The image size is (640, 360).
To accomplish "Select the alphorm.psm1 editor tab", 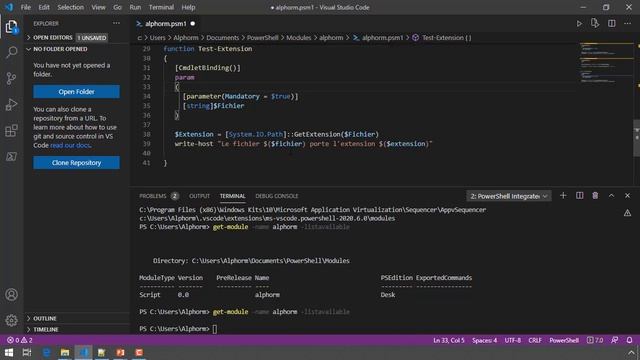I will point(166,24).
